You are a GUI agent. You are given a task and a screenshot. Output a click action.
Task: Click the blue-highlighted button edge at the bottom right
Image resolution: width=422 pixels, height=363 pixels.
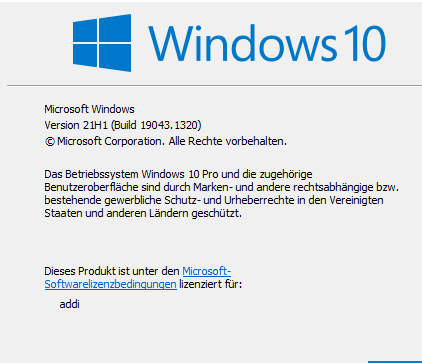coord(395,362)
